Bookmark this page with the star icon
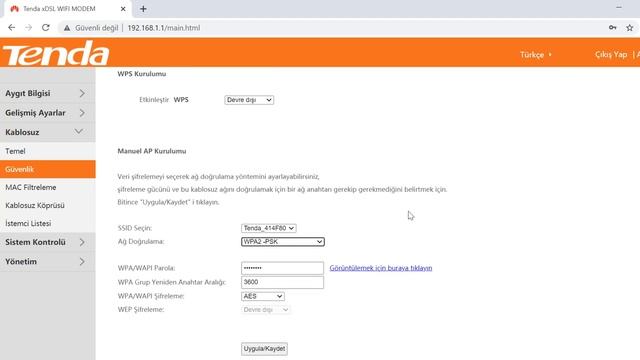This screenshot has width=640, height=360. (x=630, y=28)
